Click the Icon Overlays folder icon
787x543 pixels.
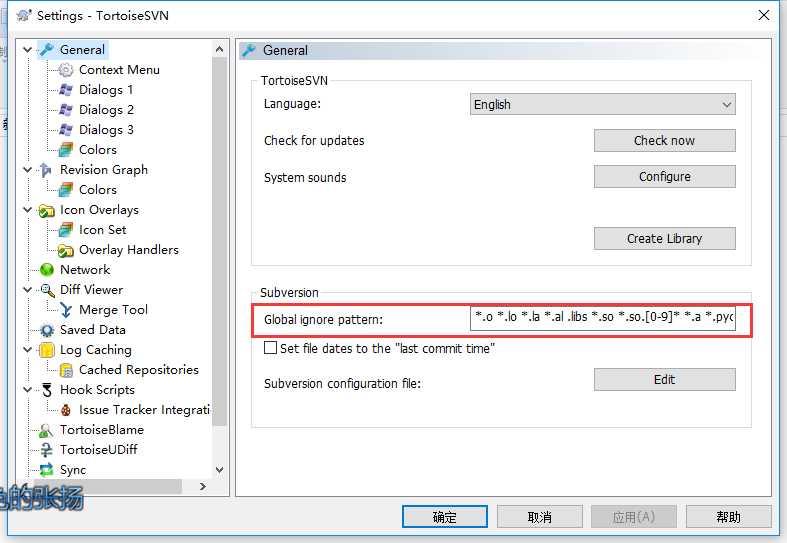[x=47, y=210]
